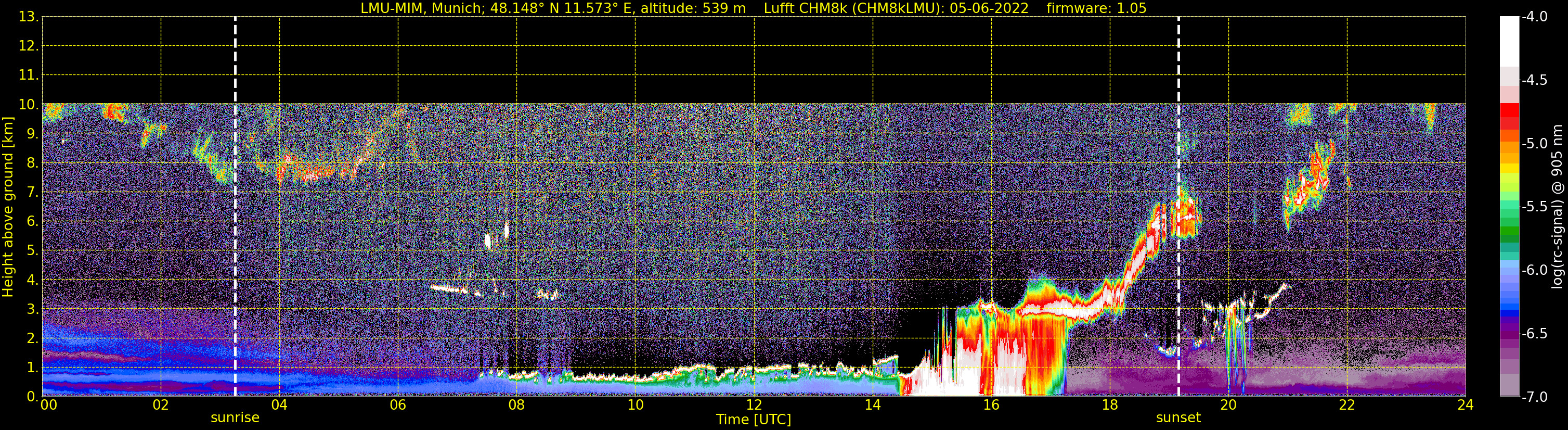This screenshot has height=430, width=1568.
Task: Click the -5.5 colorbar tick label
Action: coord(1534,207)
